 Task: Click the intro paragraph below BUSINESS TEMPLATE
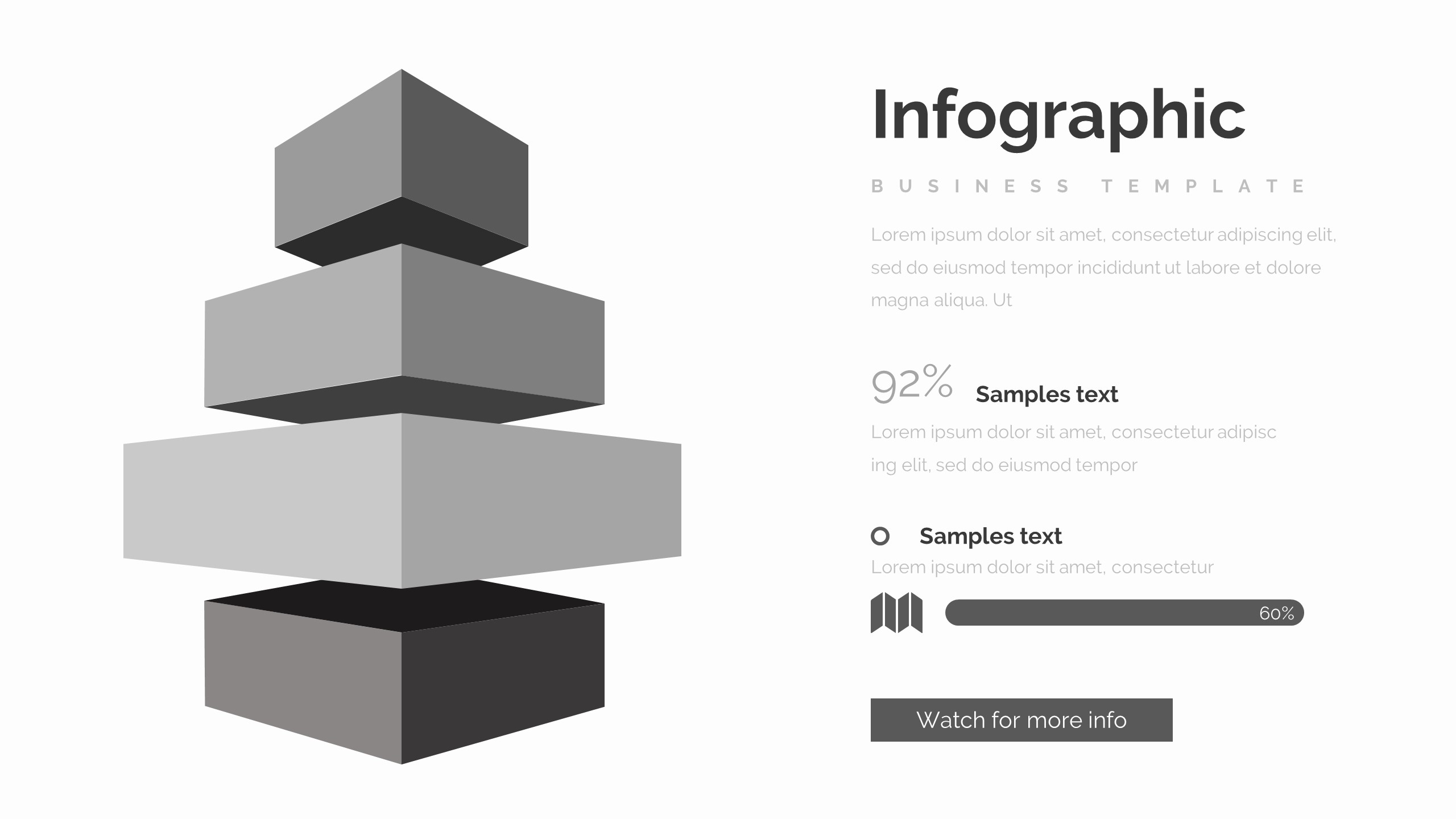pos(1102,267)
